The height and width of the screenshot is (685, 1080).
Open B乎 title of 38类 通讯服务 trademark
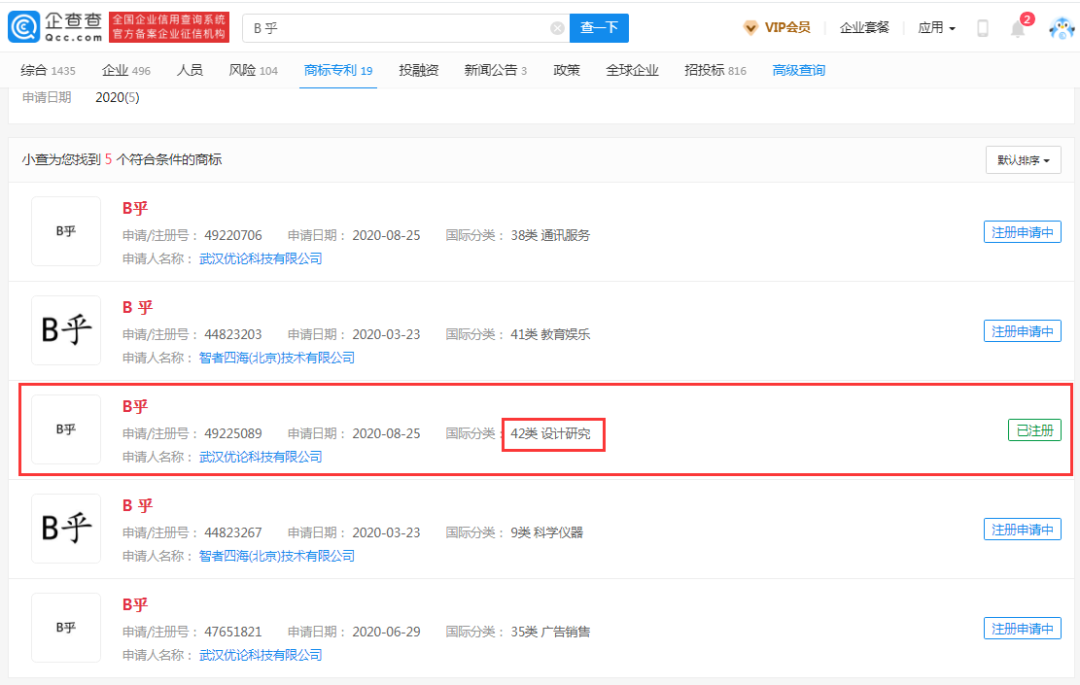click(x=135, y=209)
